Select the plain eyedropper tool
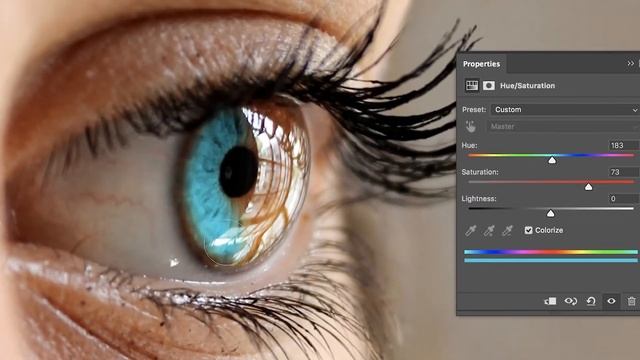This screenshot has height=360, width=640. [471, 231]
